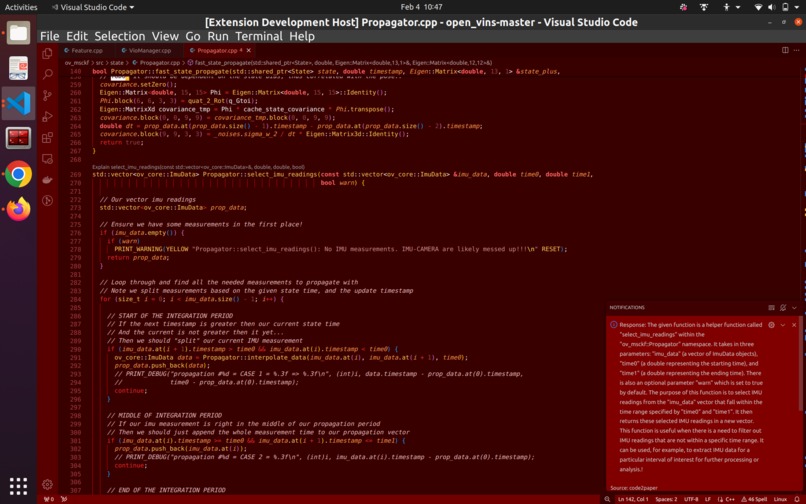806x504 pixels.
Task: Click the zoom magnifier icon in status bar
Action: click(x=607, y=499)
